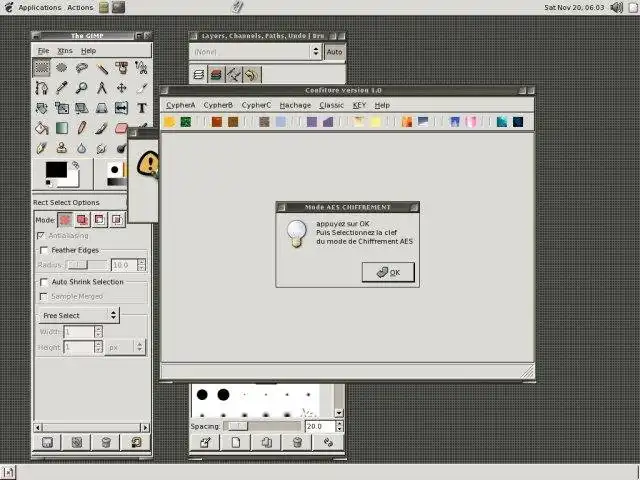Select the Paintbrush tool
Screen dimensions: 640x480
(101, 128)
